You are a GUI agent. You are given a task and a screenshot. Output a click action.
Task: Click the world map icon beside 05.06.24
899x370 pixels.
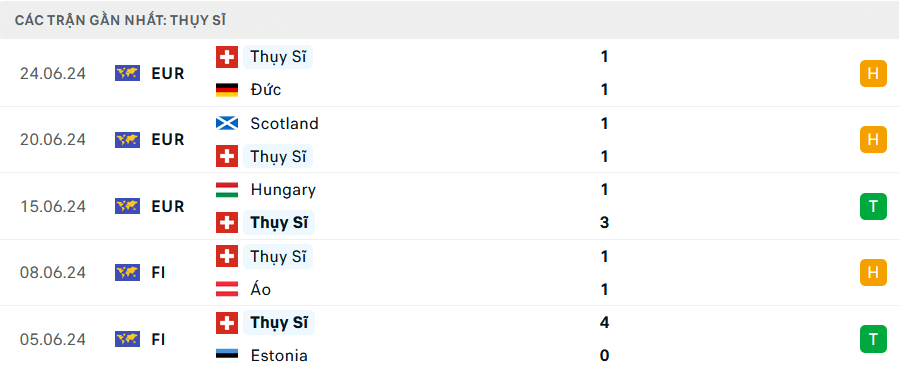[x=127, y=339]
